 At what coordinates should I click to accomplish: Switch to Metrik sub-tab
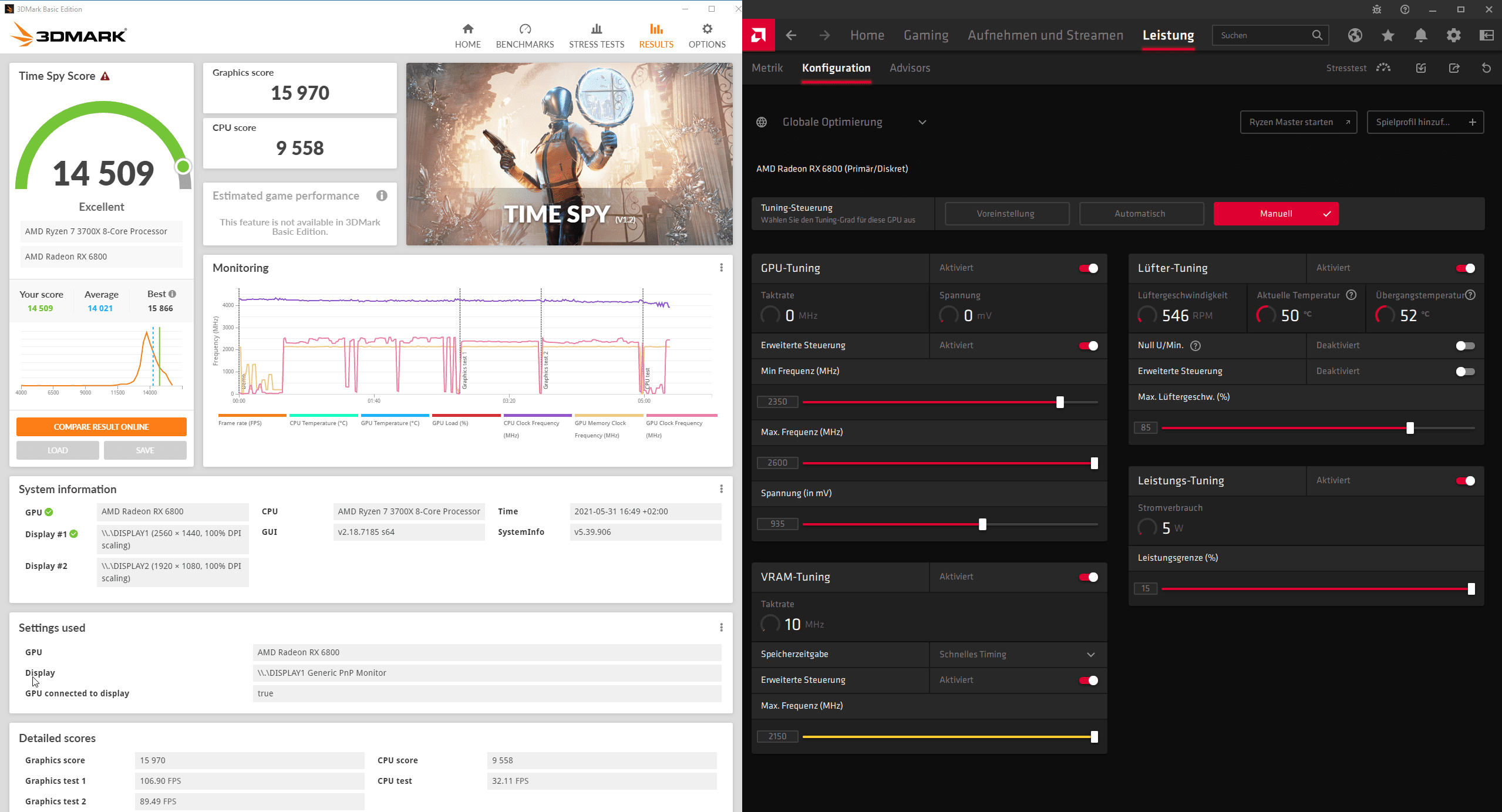[767, 68]
